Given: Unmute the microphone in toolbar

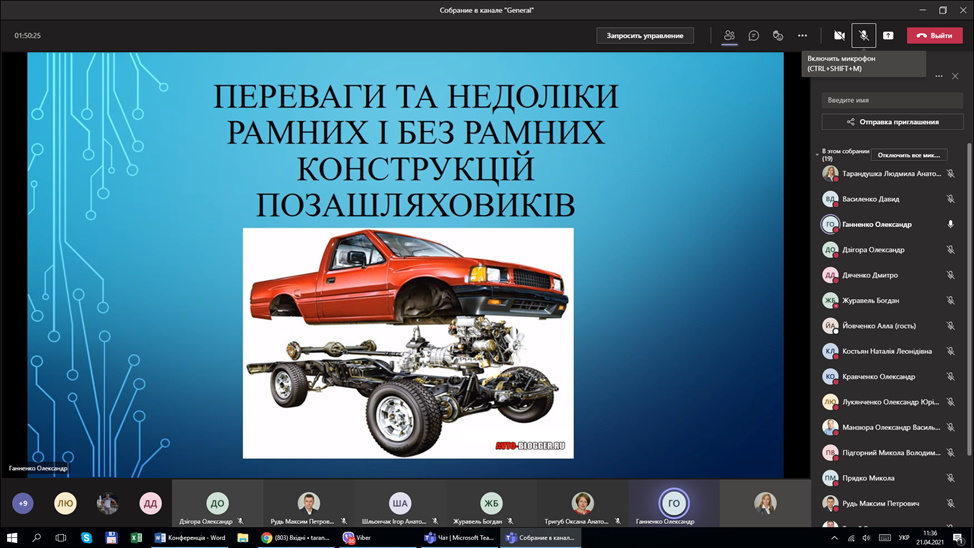Looking at the screenshot, I should [863, 35].
